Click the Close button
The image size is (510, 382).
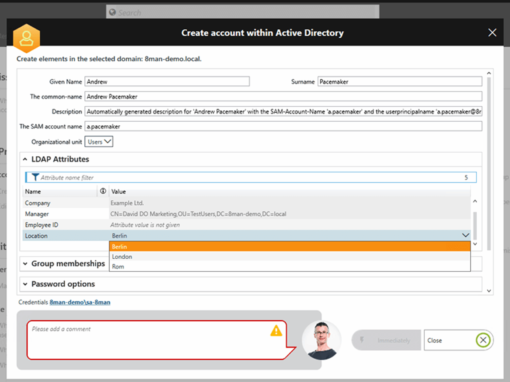coord(459,340)
